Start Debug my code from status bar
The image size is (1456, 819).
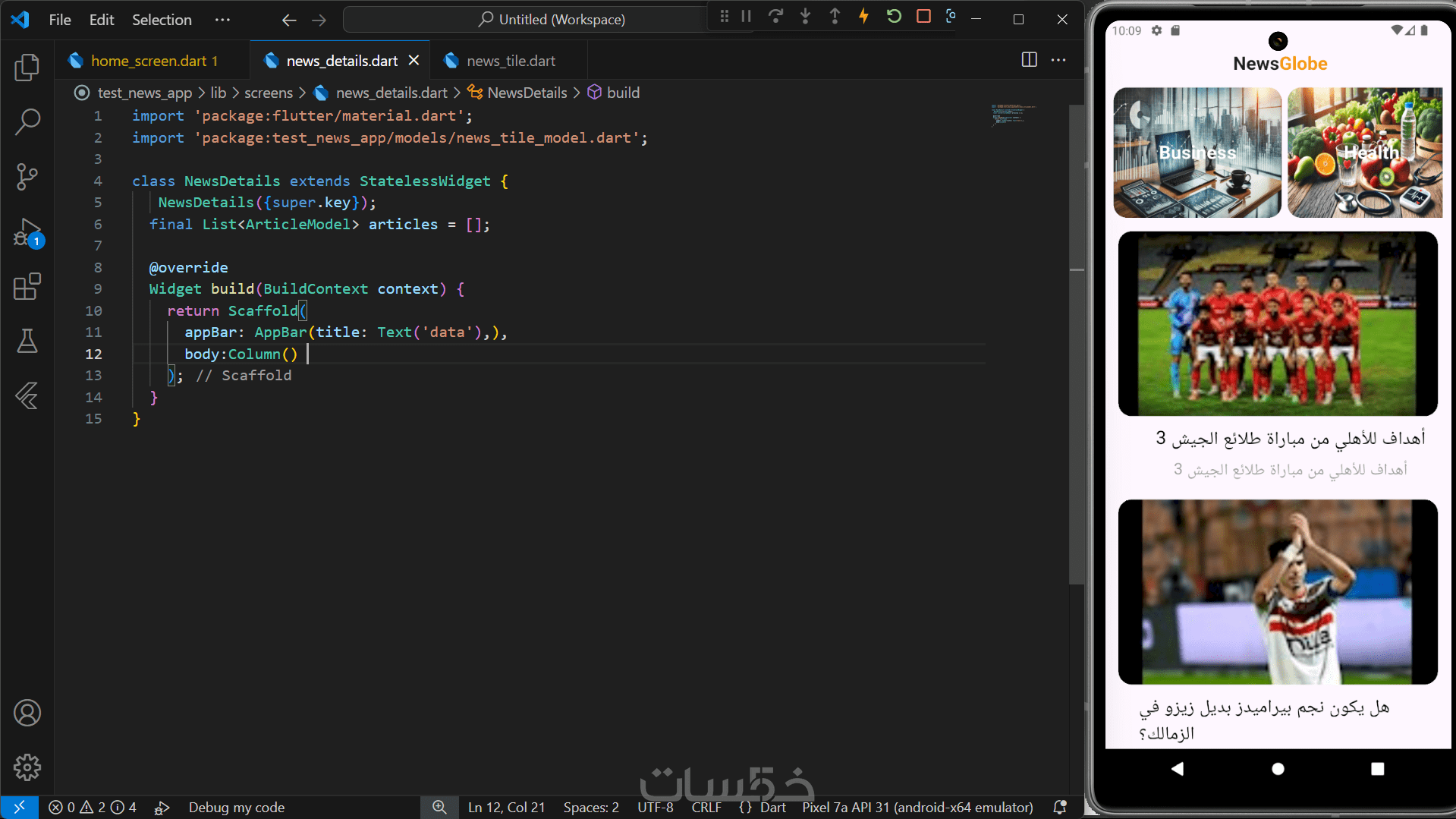click(236, 807)
